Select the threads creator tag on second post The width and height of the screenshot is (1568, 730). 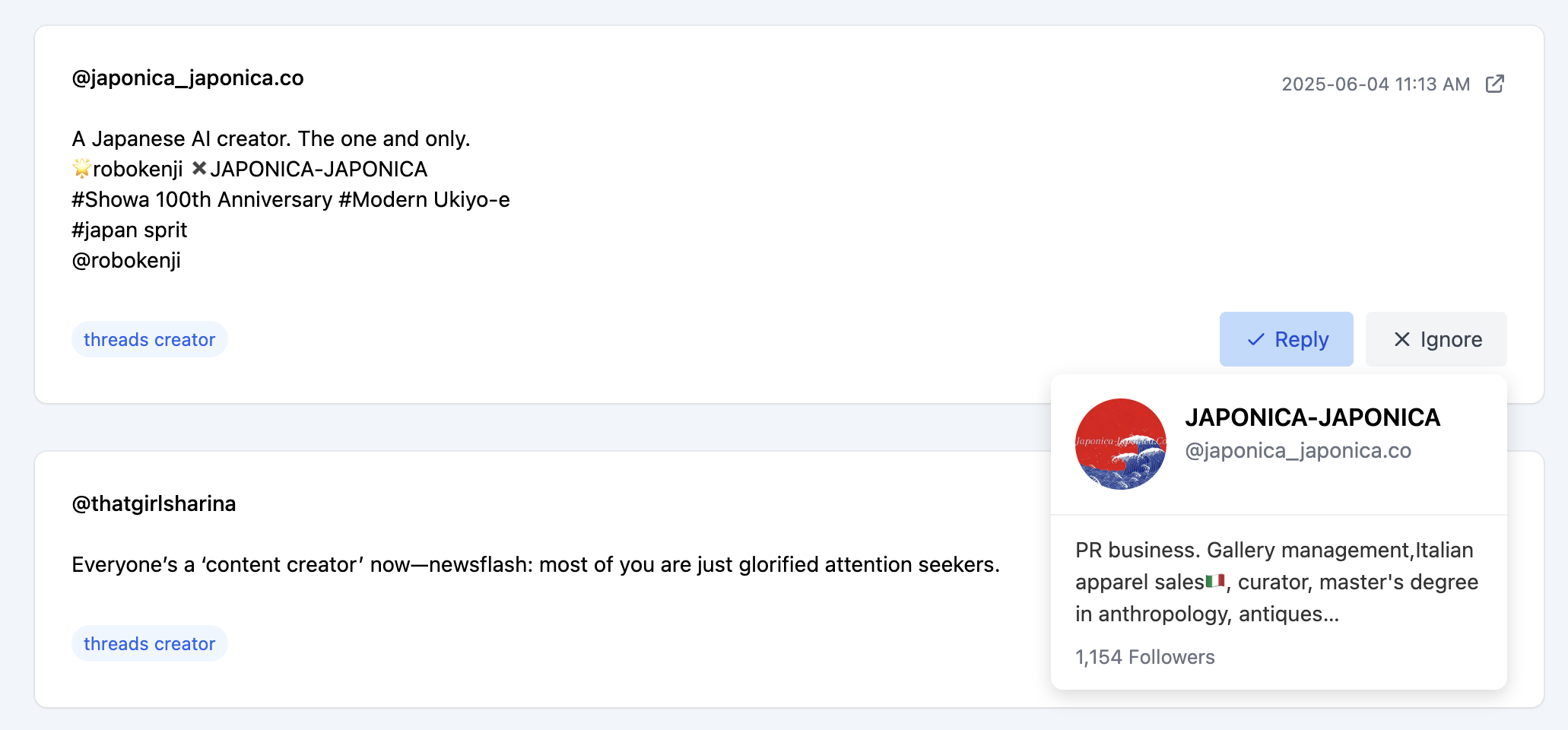pyautogui.click(x=150, y=643)
